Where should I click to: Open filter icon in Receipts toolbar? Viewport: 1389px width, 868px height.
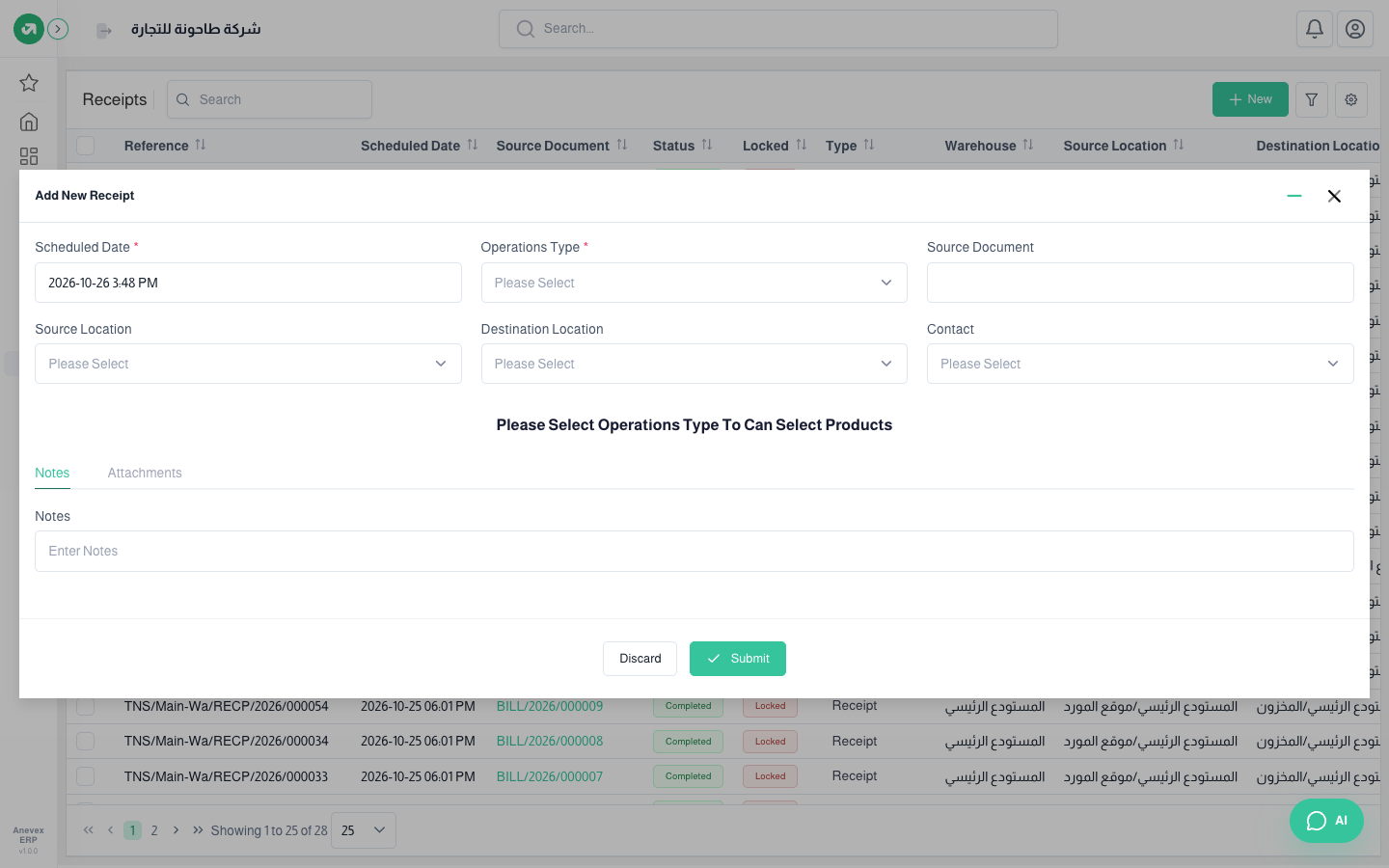pos(1312,99)
